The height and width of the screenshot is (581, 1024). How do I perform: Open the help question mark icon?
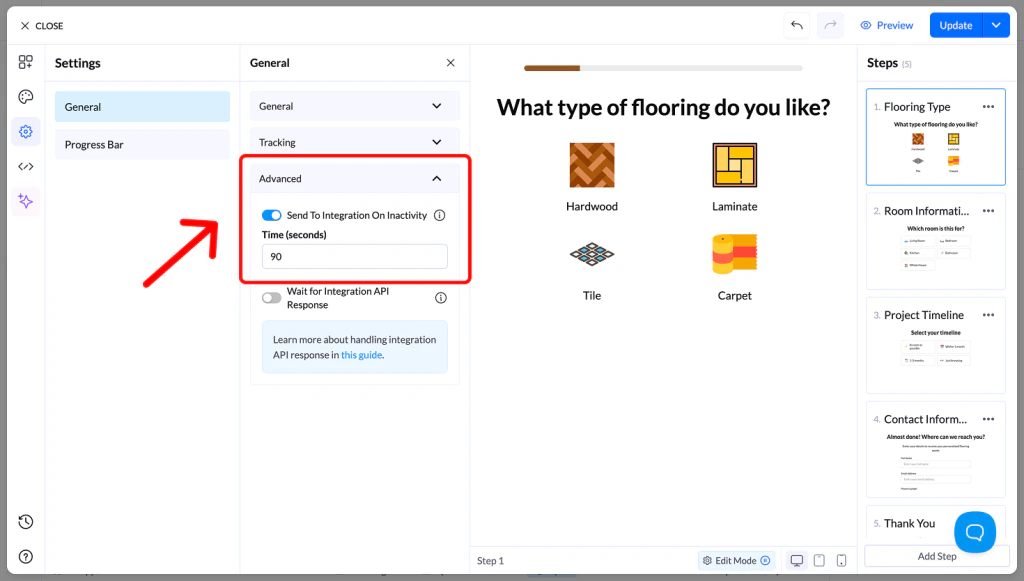(x=25, y=557)
